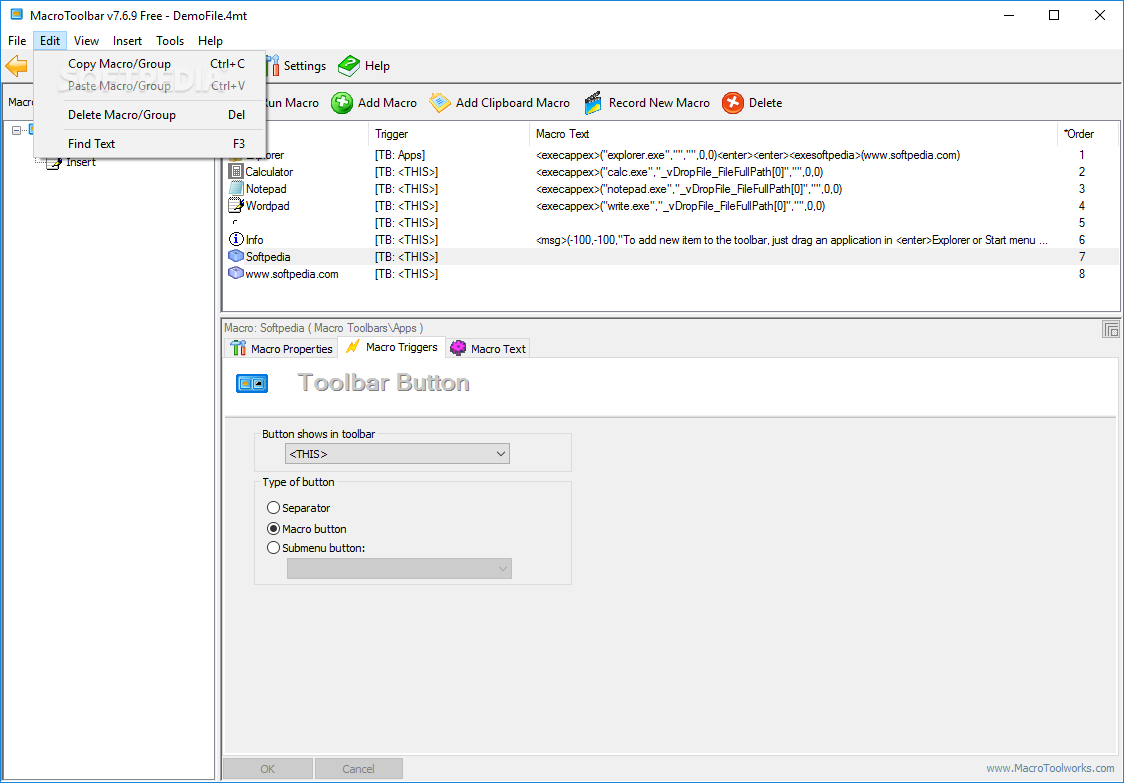
Task: Click the Record New Macro clapperboard
Action: (593, 103)
